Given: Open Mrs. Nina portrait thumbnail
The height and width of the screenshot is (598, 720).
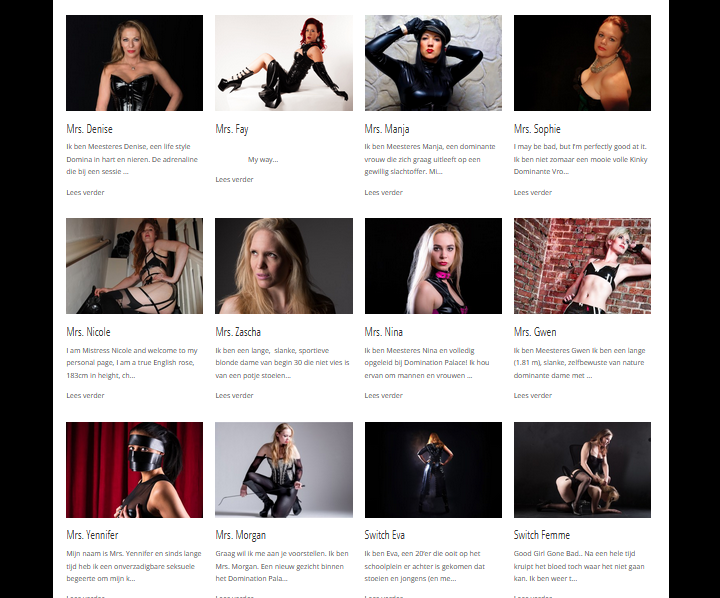Looking at the screenshot, I should click(433, 266).
